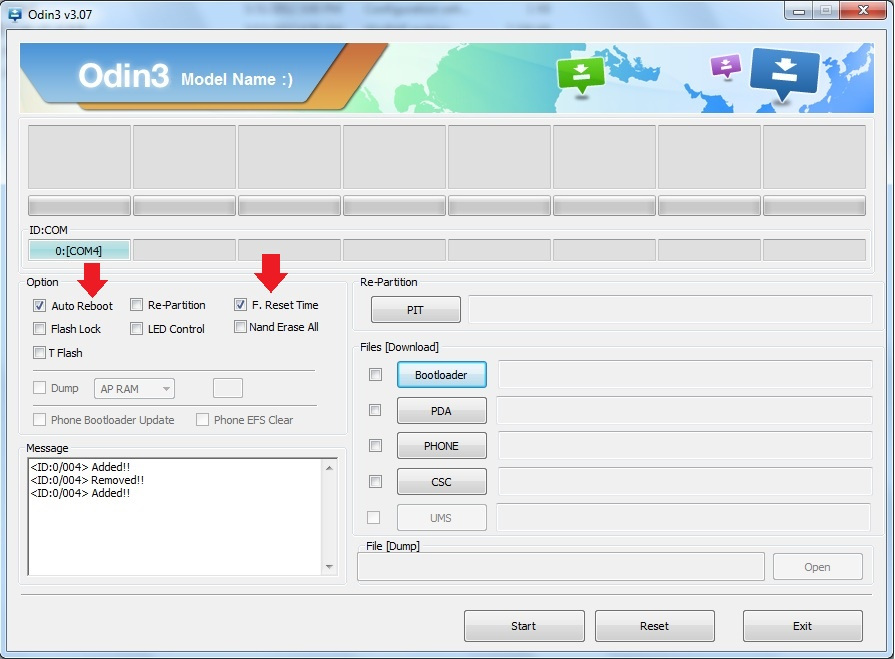Screen dimensions: 895x659
Task: Select the CSC file button
Action: (x=441, y=482)
